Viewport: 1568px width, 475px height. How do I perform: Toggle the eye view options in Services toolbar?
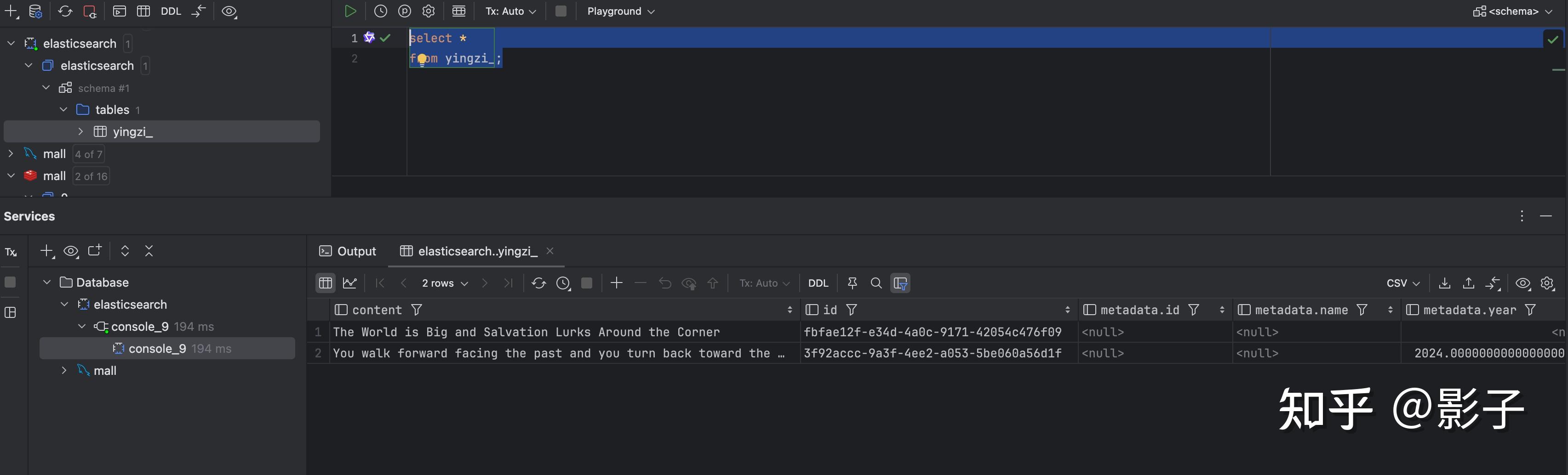tap(71, 251)
